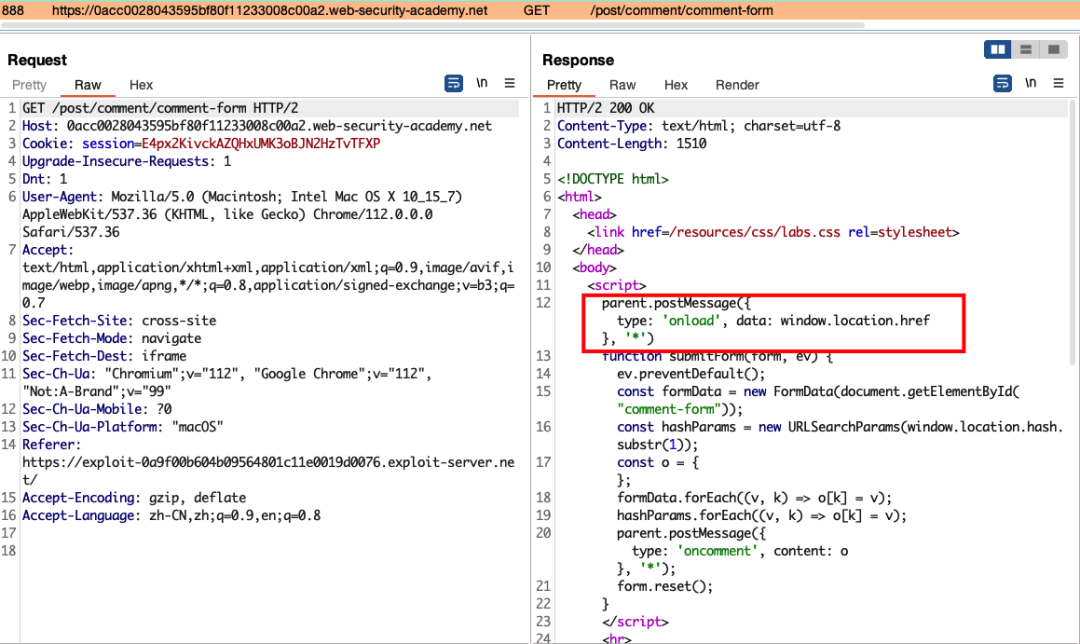Click the GET /post/comment/comment-form HTTP/2 request line
The height and width of the screenshot is (644, 1080).
click(160, 108)
